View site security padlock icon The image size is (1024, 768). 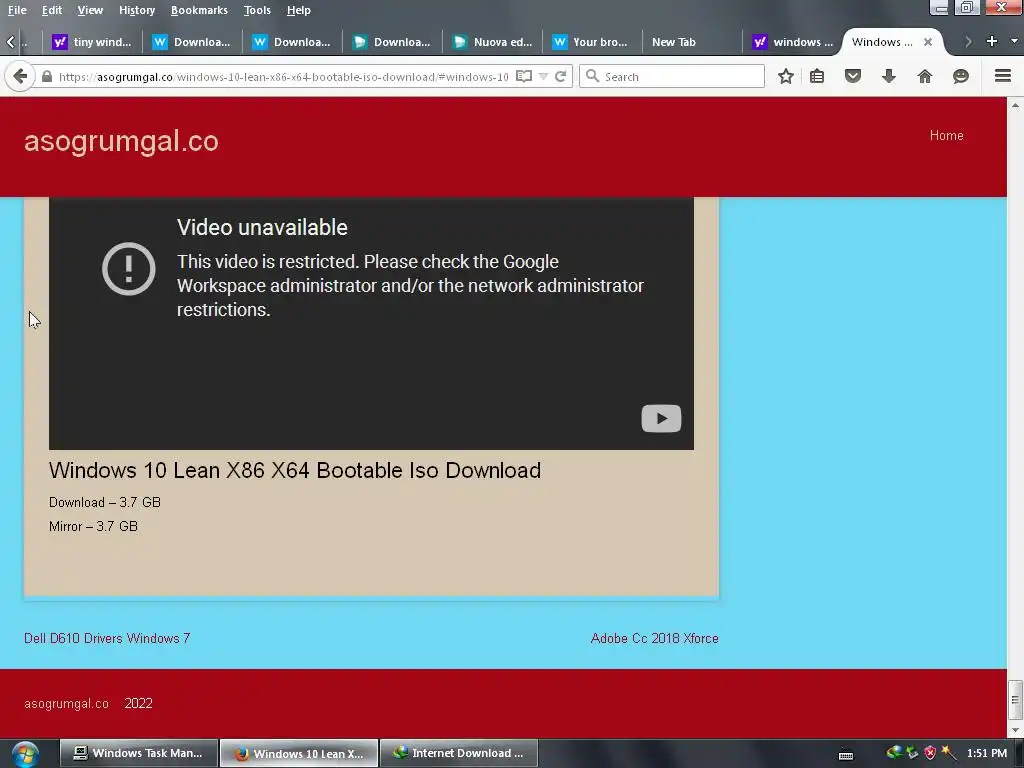[x=46, y=76]
